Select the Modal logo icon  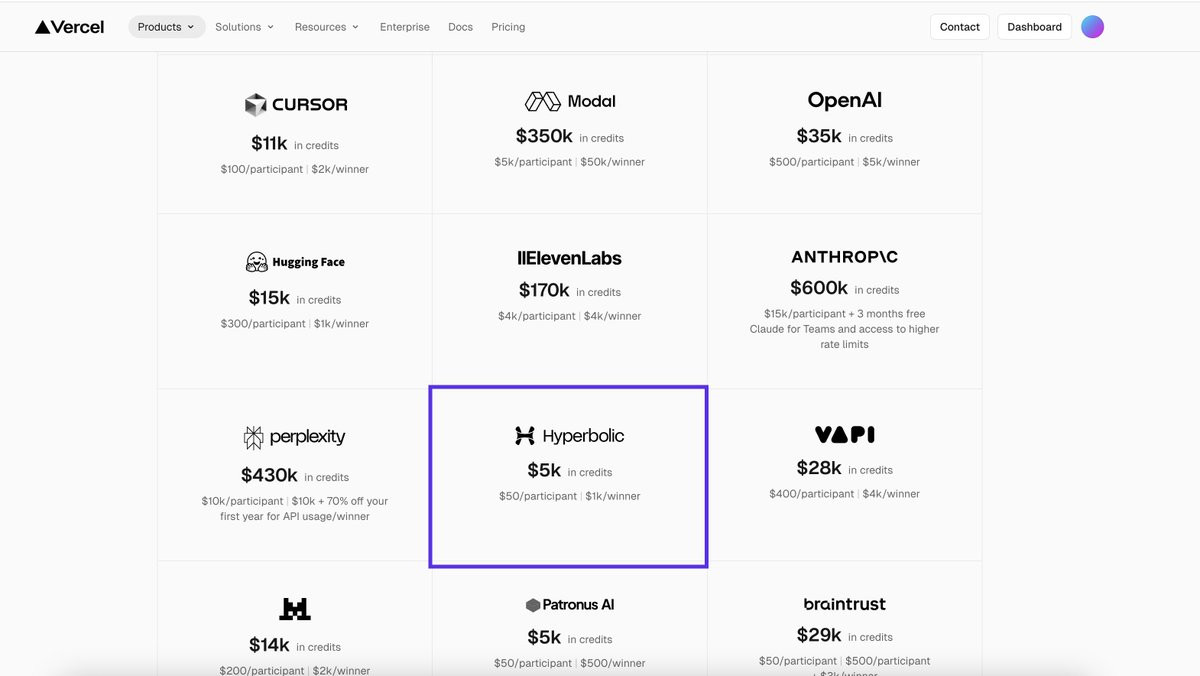tap(543, 101)
